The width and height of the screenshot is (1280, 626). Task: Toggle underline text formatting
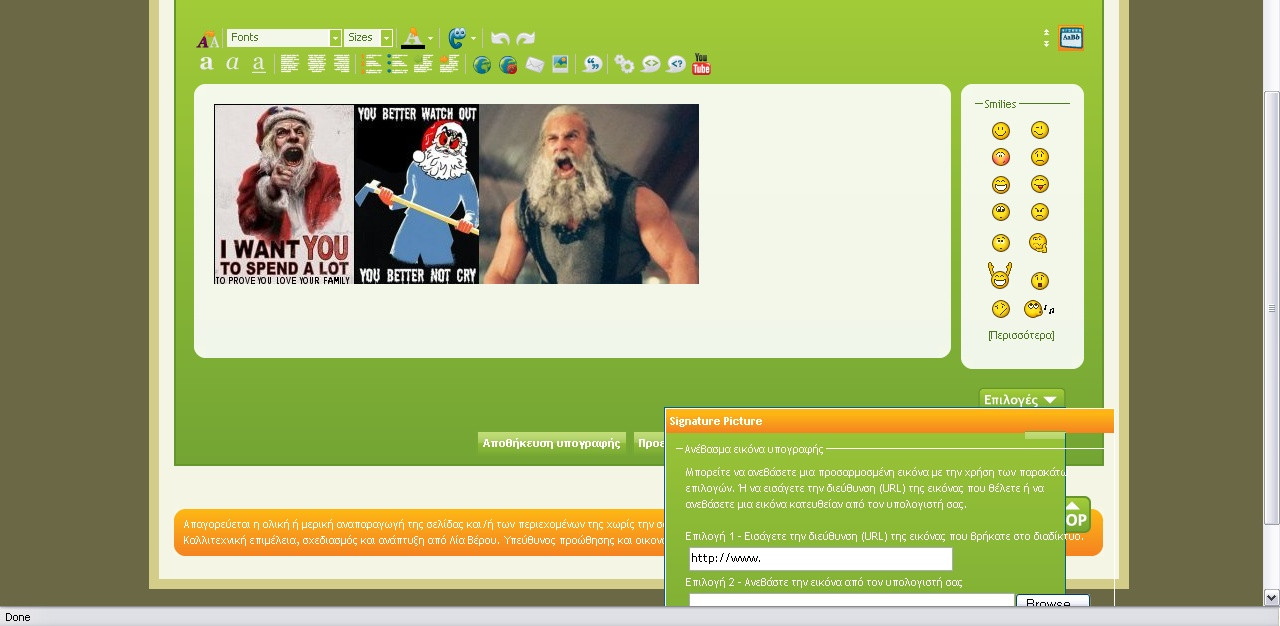[x=258, y=64]
